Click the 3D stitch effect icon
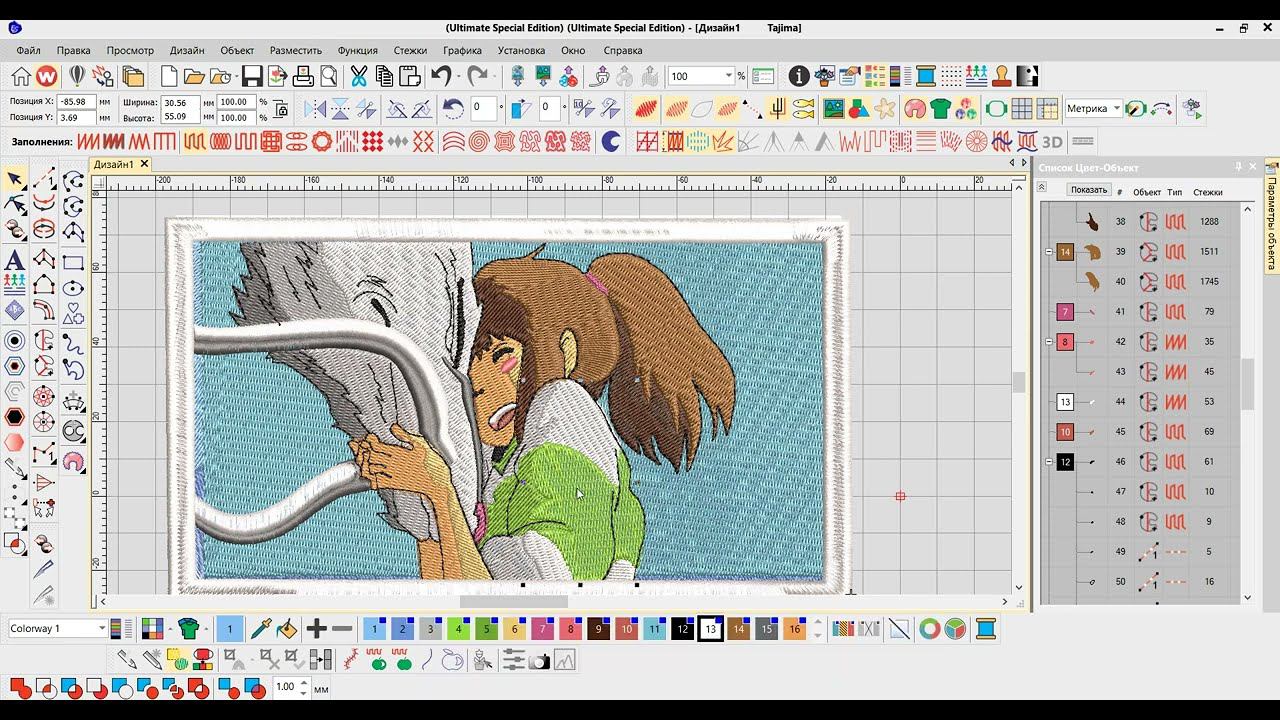The width and height of the screenshot is (1280, 720). pos(1051,142)
